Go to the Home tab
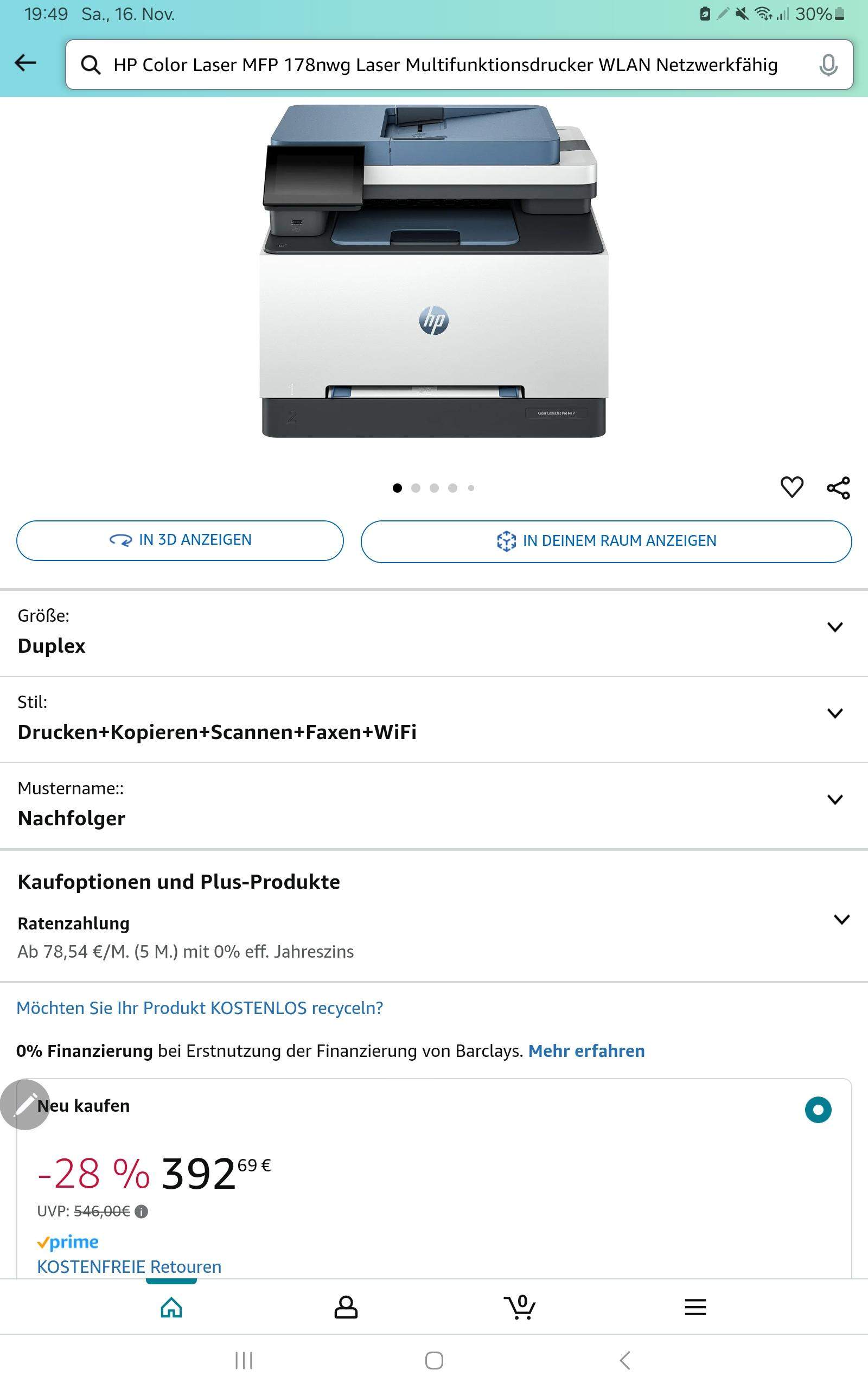 [171, 1308]
